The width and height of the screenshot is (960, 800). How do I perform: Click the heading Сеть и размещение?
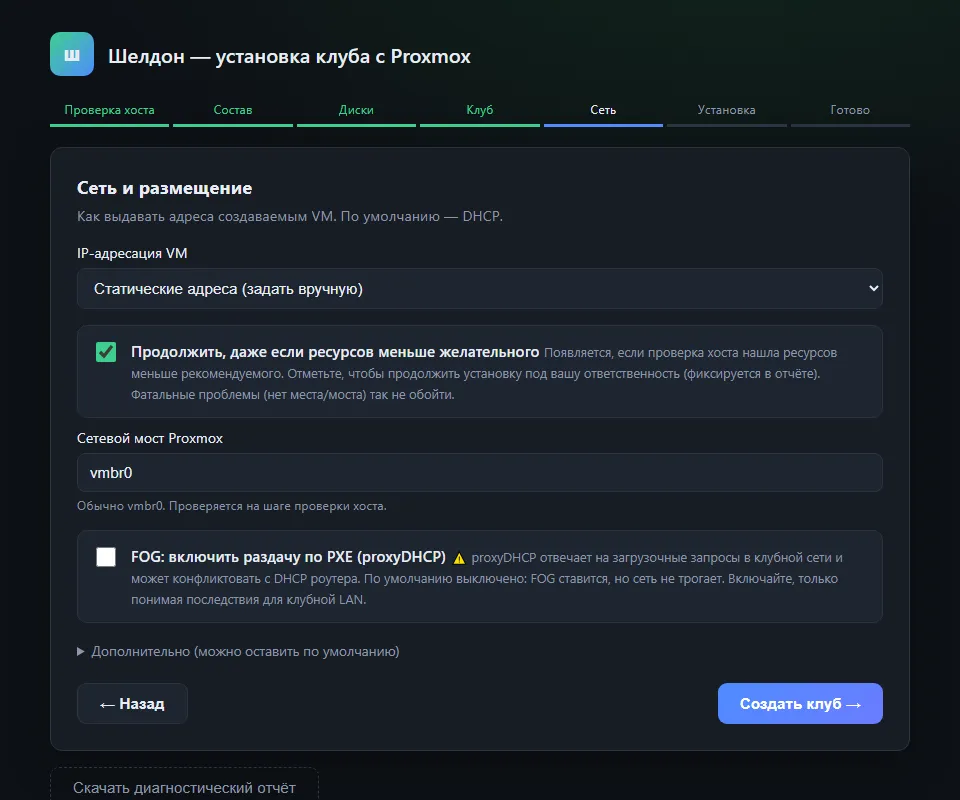tap(164, 188)
